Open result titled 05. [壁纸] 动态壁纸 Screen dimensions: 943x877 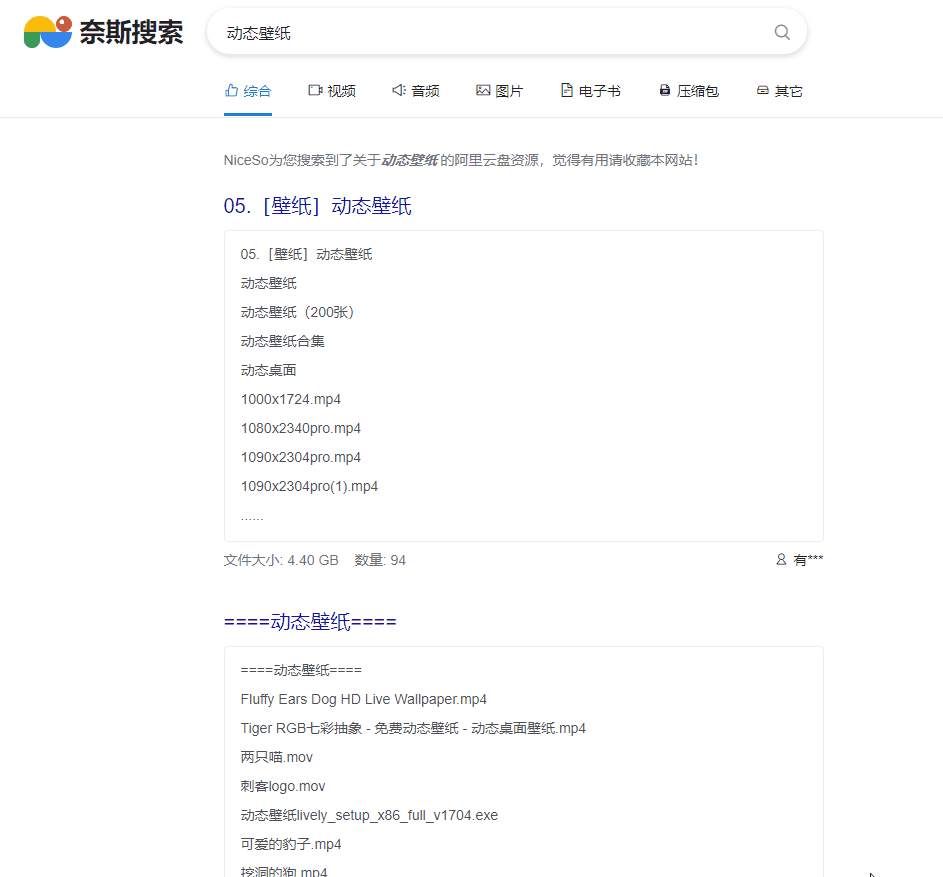coord(318,206)
